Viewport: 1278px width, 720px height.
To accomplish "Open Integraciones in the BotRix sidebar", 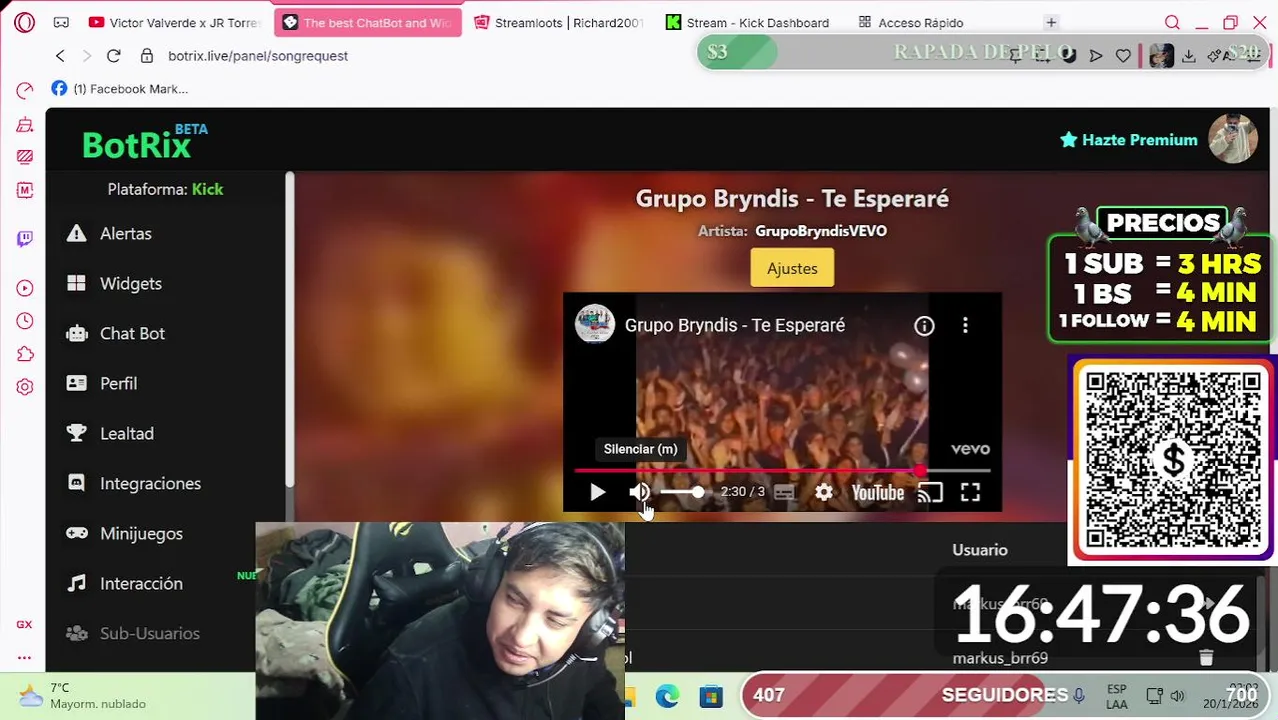I will coord(150,483).
